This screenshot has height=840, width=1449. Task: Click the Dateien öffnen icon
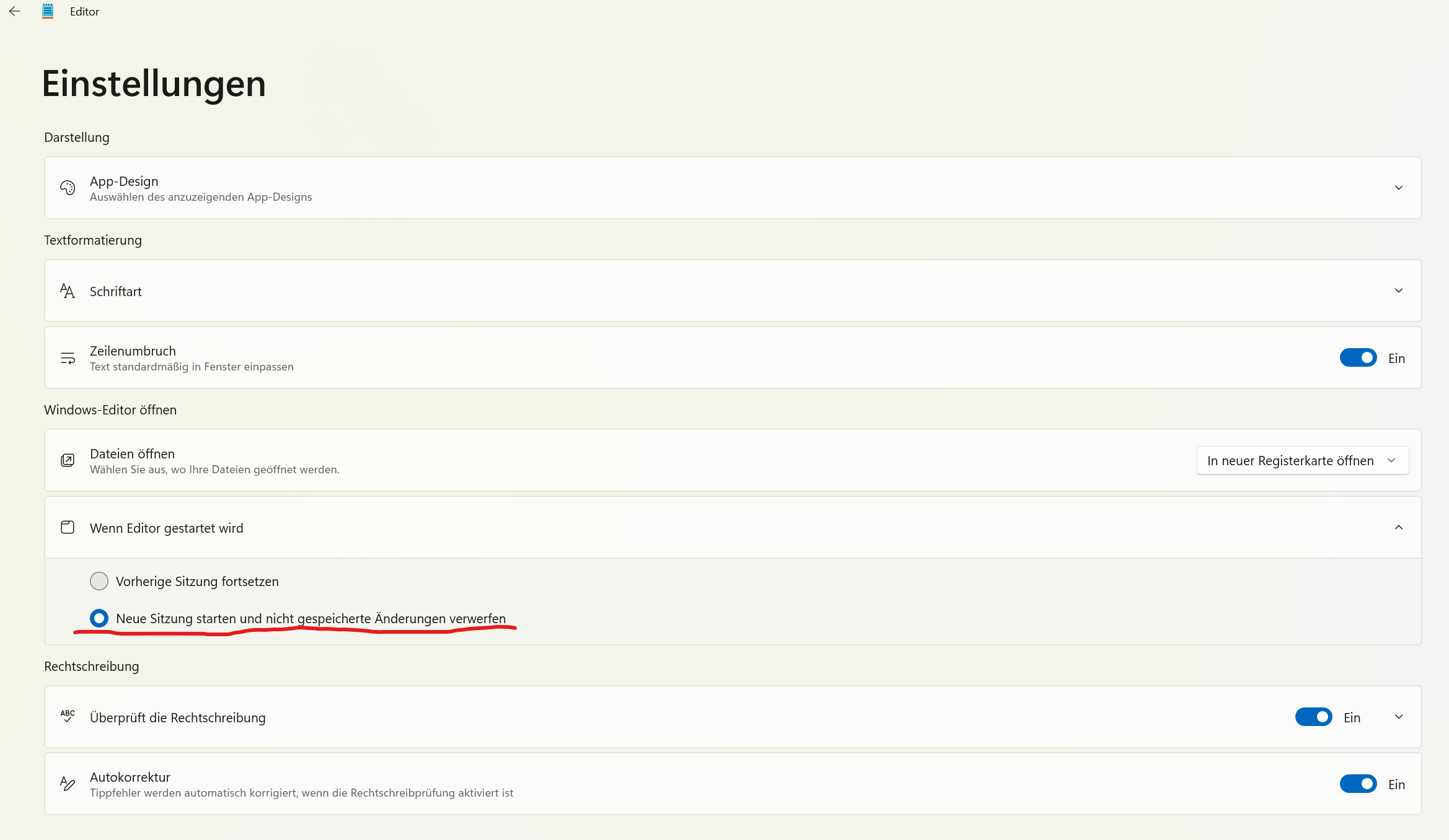tap(68, 460)
